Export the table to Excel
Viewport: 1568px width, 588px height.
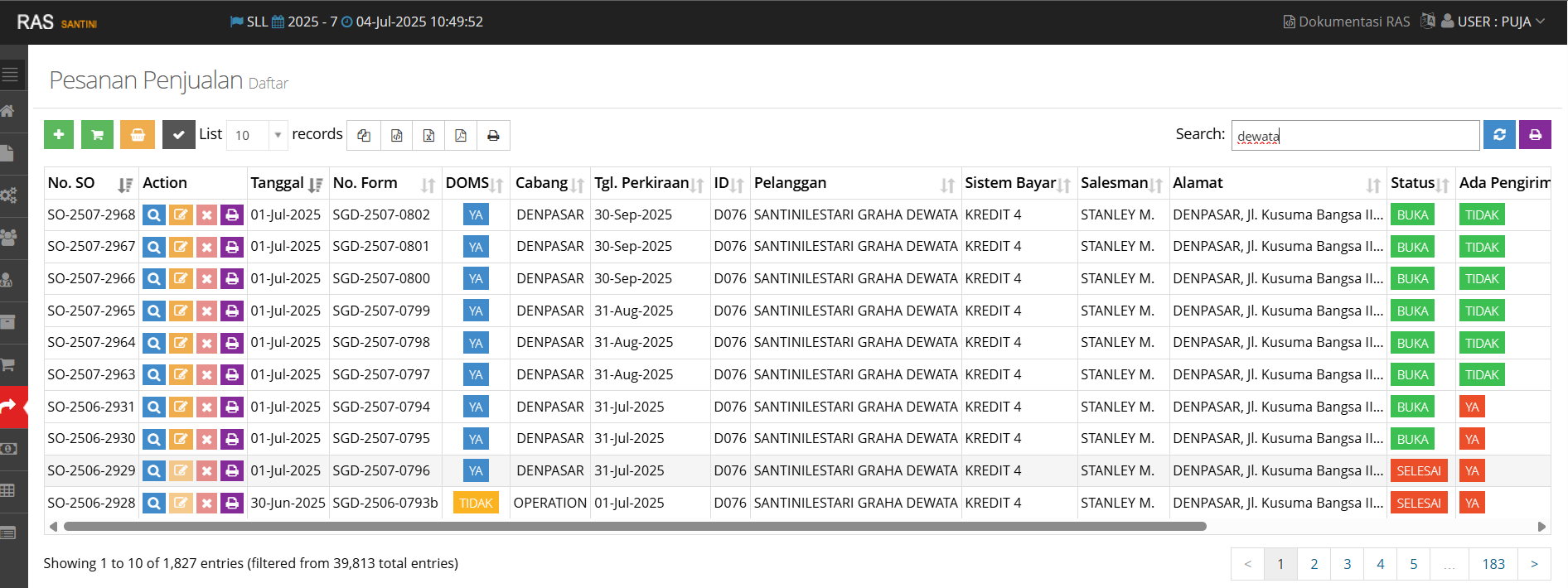point(428,135)
